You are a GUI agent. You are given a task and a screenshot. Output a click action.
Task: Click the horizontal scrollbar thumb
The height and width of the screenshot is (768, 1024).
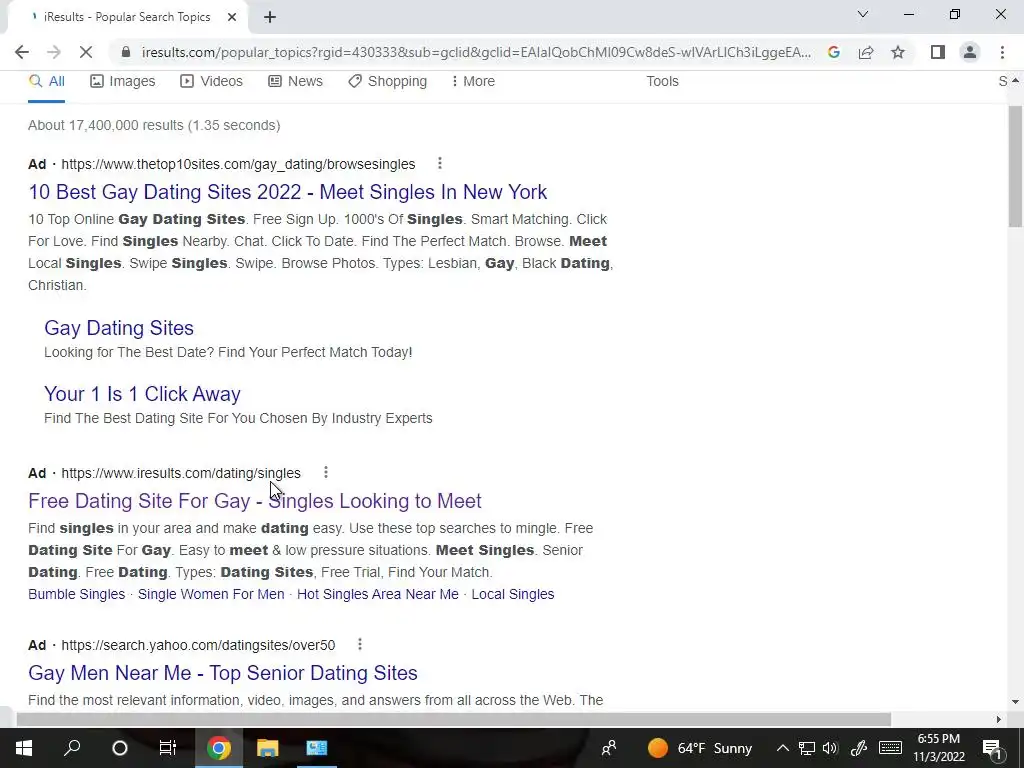point(453,719)
